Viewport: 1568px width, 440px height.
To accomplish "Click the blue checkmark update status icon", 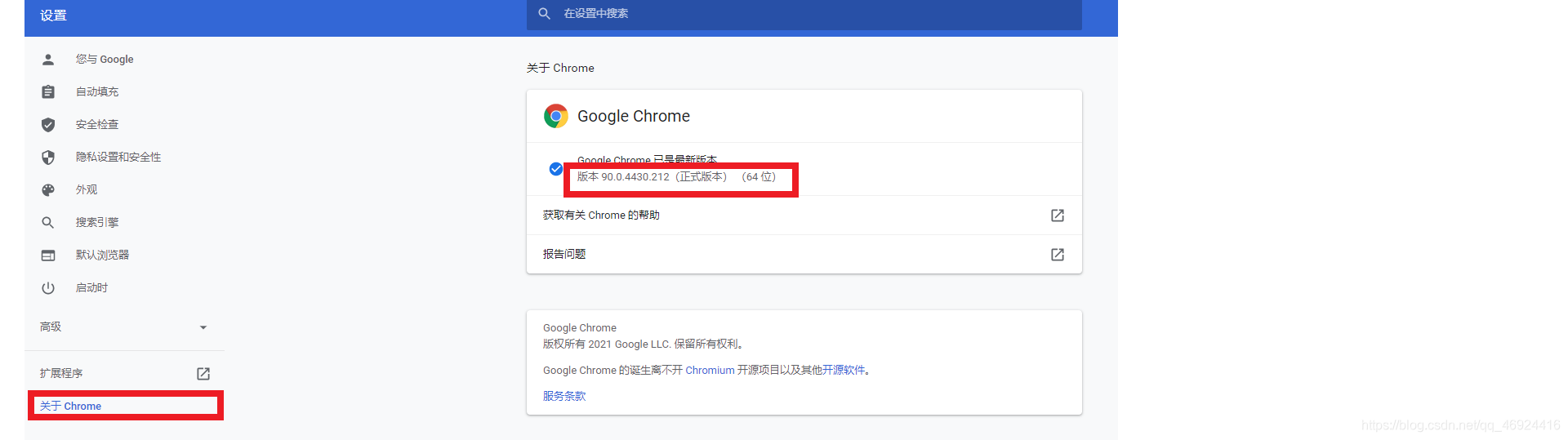I will point(556,169).
